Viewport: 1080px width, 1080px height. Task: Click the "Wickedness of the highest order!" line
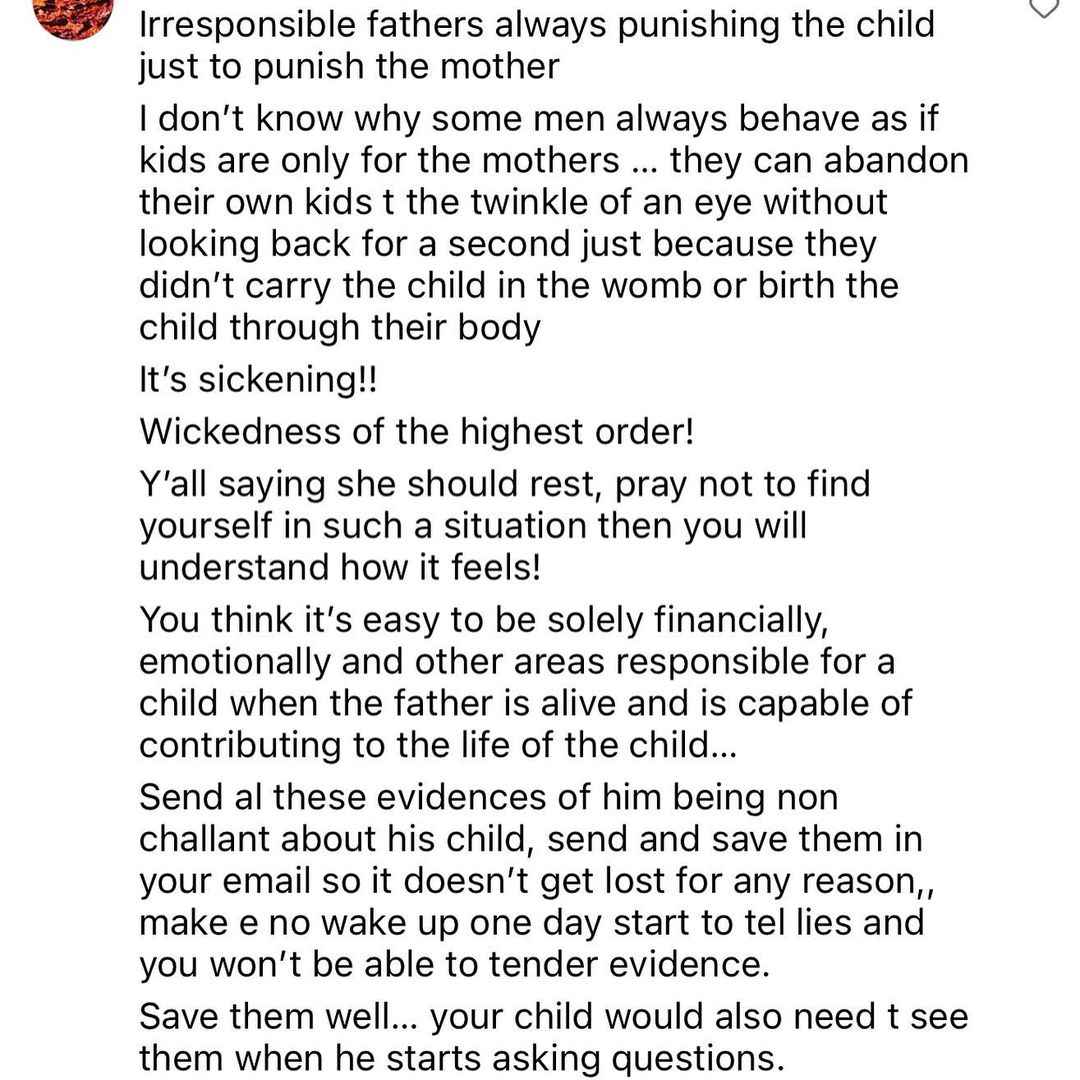[x=417, y=432]
